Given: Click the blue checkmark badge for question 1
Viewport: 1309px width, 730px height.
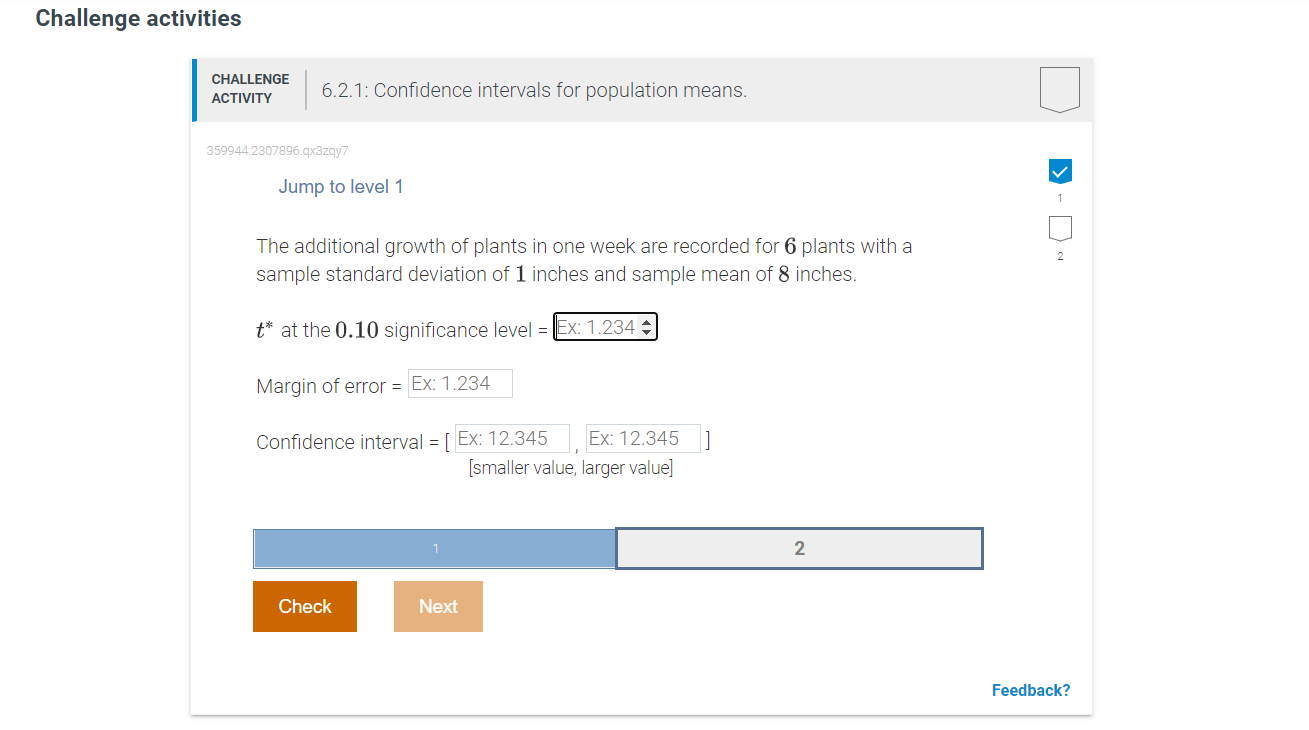Looking at the screenshot, I should 1059,171.
